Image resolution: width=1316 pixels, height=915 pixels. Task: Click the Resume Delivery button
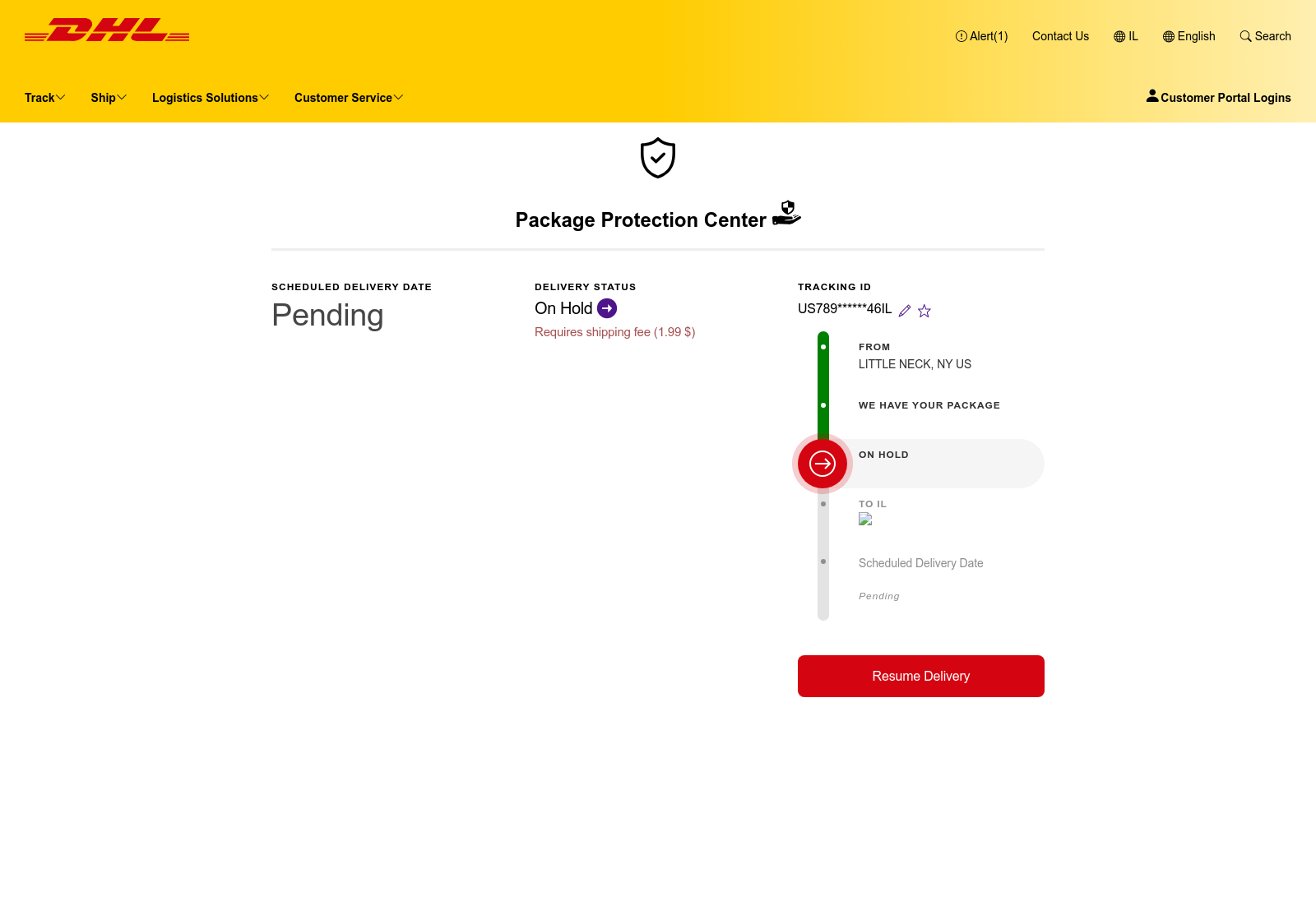pos(921,676)
